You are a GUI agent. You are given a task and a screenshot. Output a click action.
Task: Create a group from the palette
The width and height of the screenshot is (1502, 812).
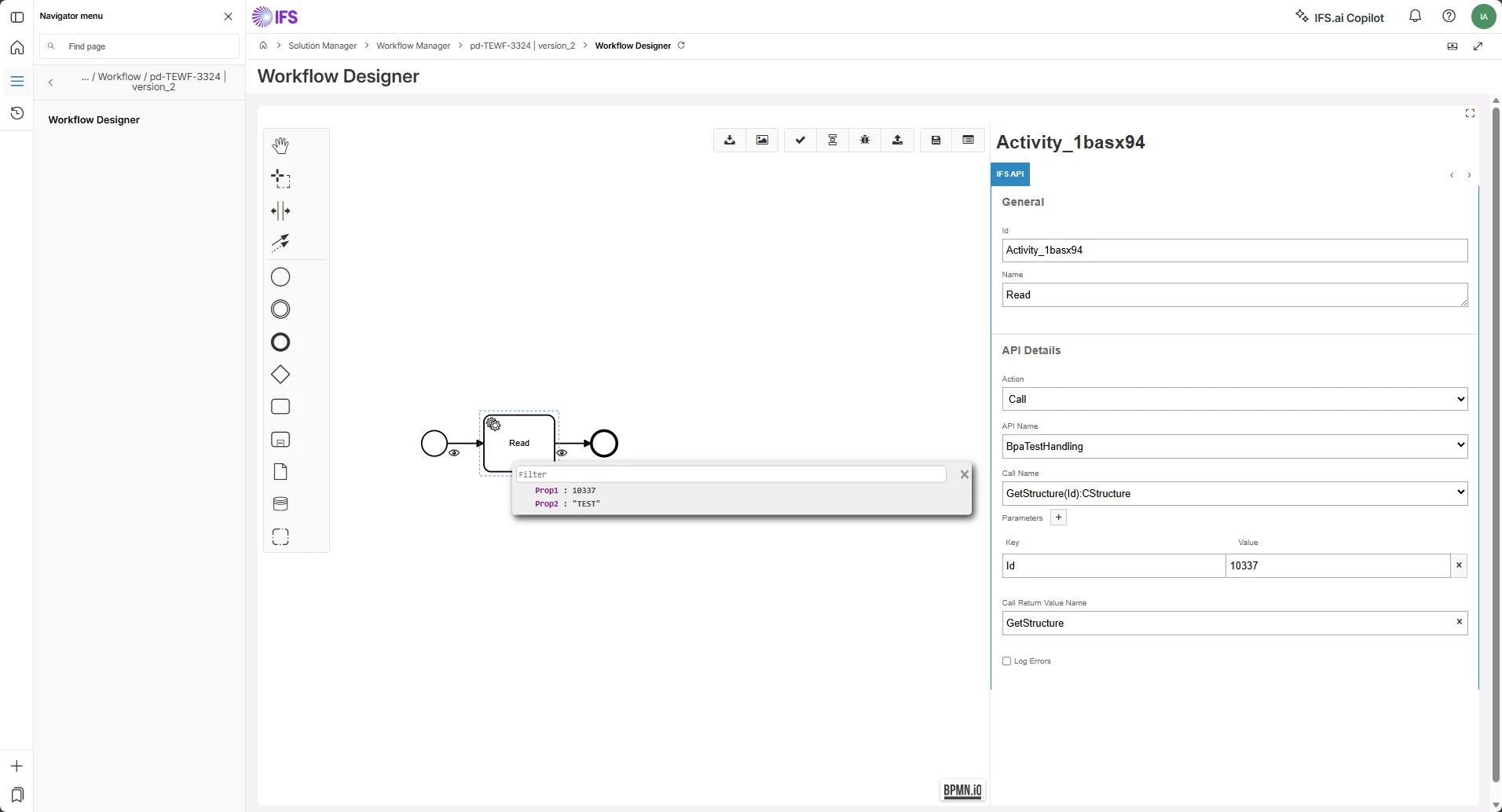point(280,537)
